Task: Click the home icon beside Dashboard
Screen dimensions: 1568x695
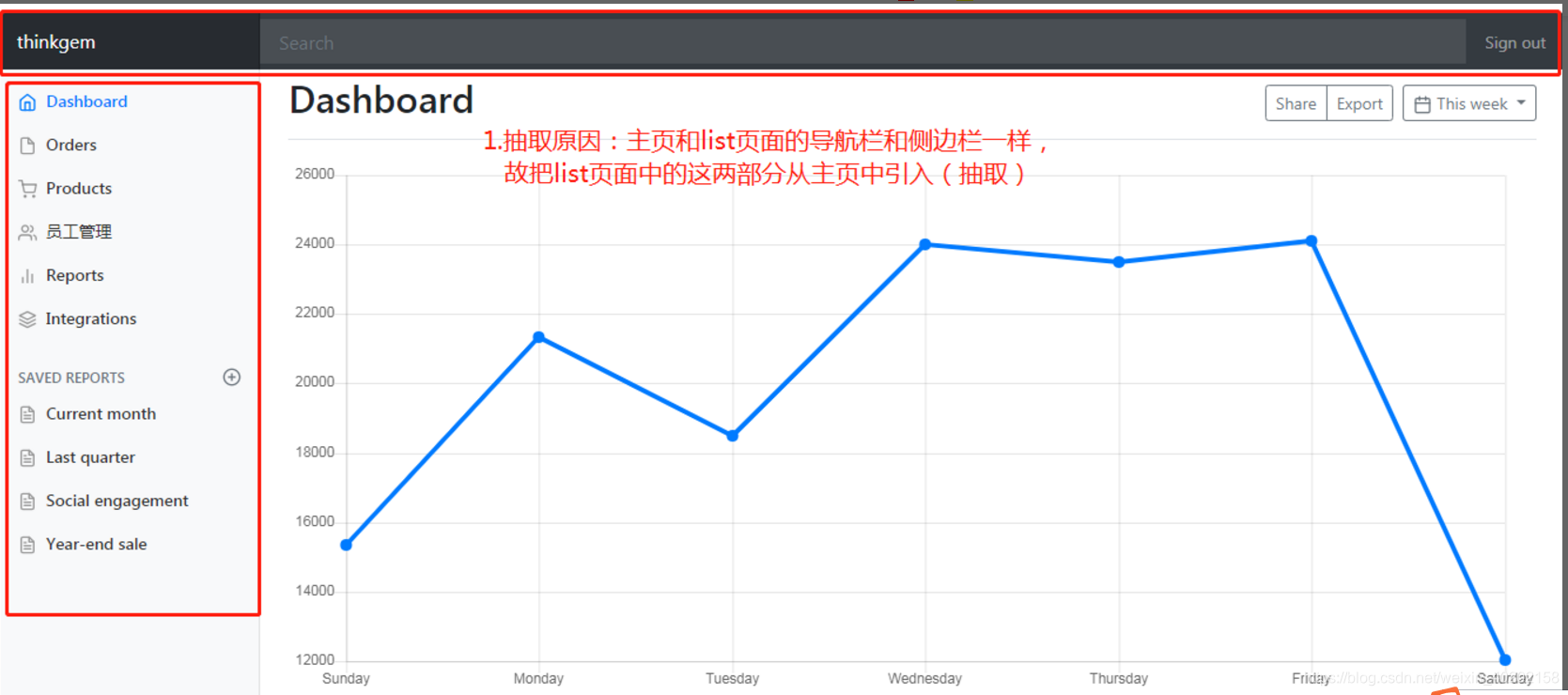Action: 27,102
